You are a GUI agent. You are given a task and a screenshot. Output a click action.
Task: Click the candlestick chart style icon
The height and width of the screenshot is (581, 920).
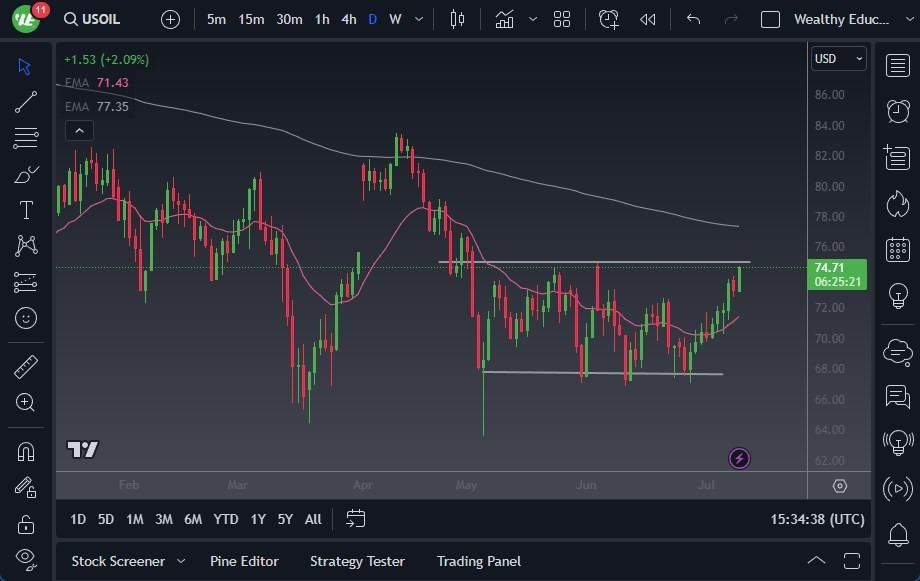pos(458,19)
